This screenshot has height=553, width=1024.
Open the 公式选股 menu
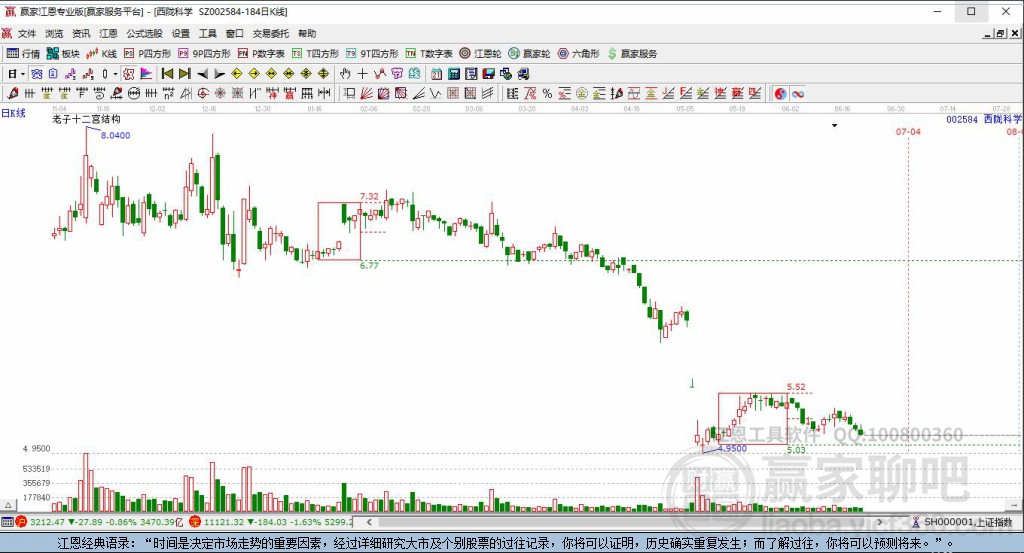144,33
